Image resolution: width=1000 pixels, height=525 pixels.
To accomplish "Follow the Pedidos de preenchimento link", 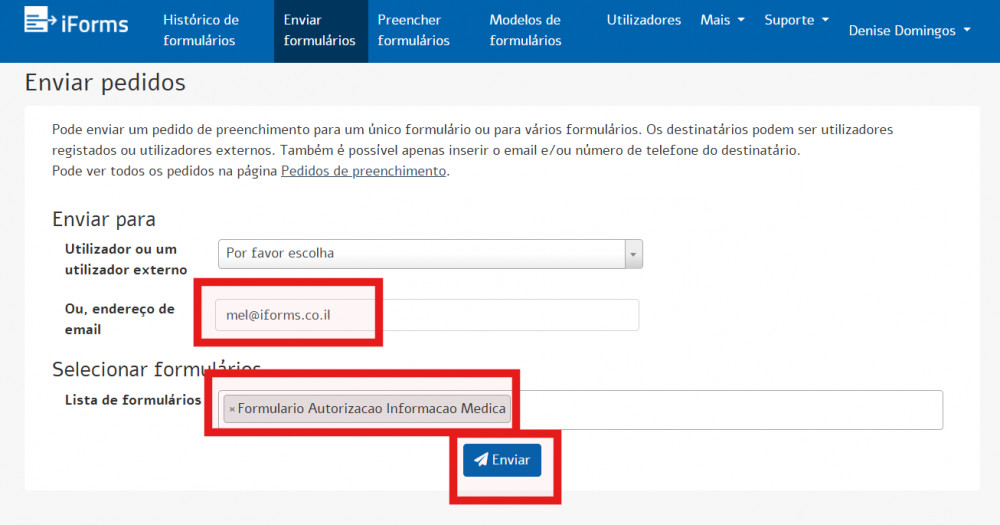I will 363,171.
